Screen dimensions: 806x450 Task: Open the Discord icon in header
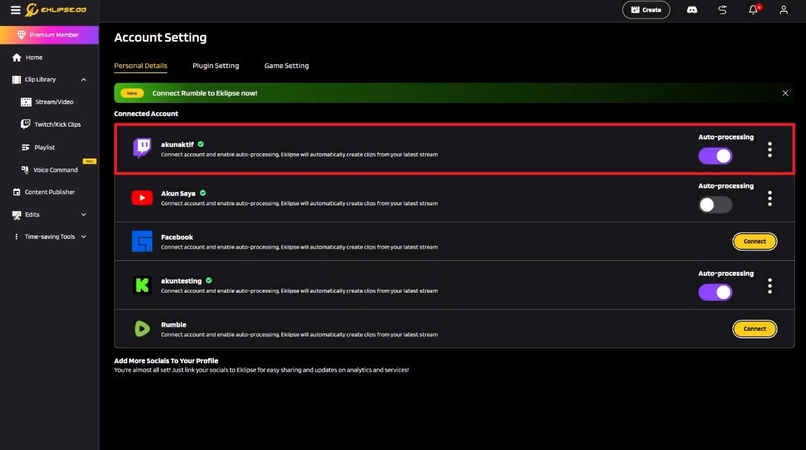point(692,10)
